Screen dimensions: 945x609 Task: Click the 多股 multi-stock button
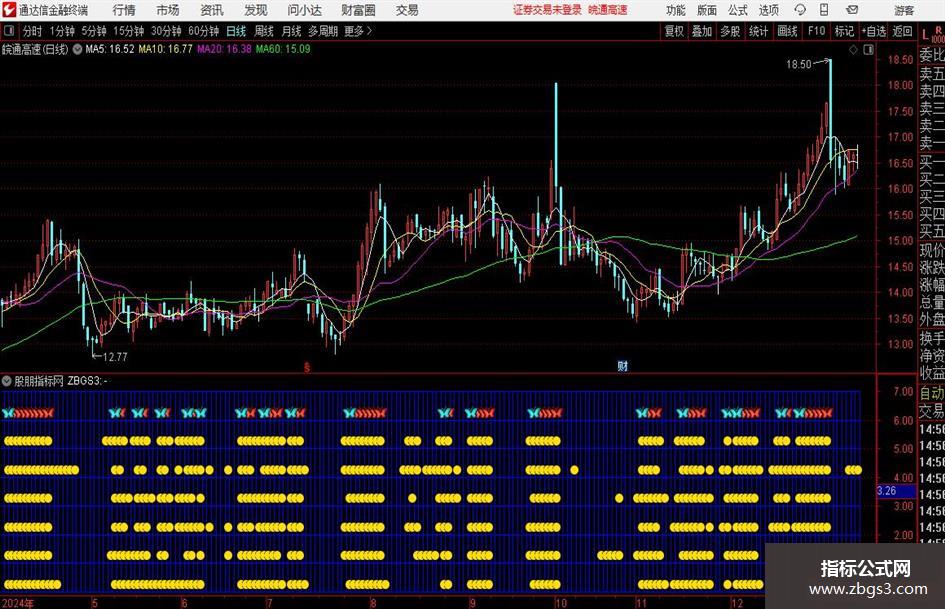click(x=730, y=31)
